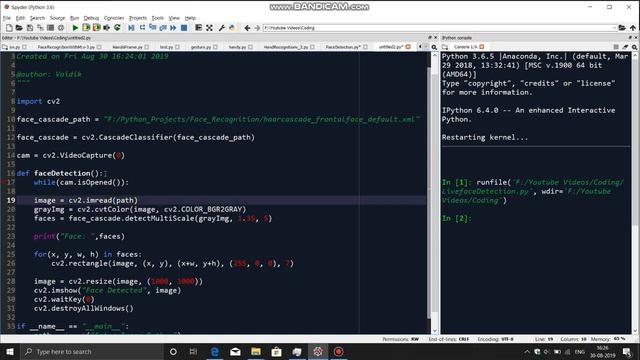Start debugging the file

(131, 28)
